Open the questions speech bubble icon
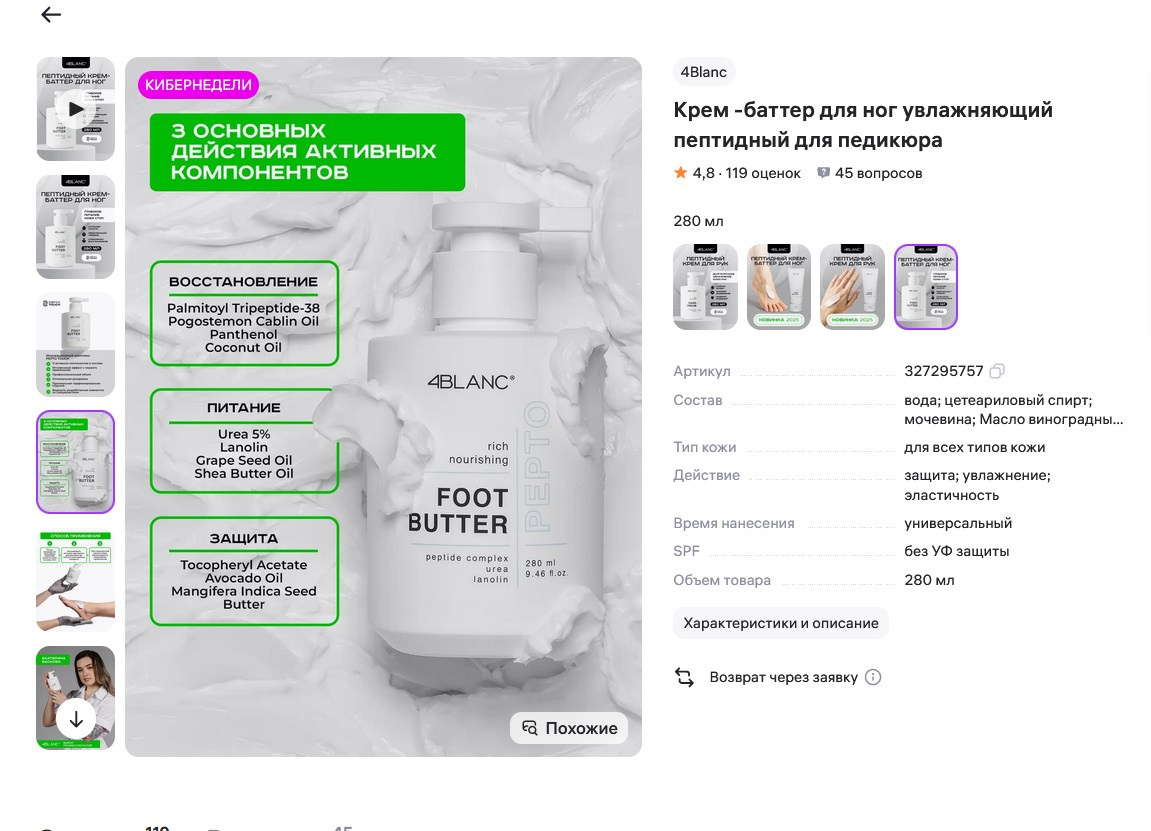The image size is (1151, 831). pyautogui.click(x=824, y=173)
